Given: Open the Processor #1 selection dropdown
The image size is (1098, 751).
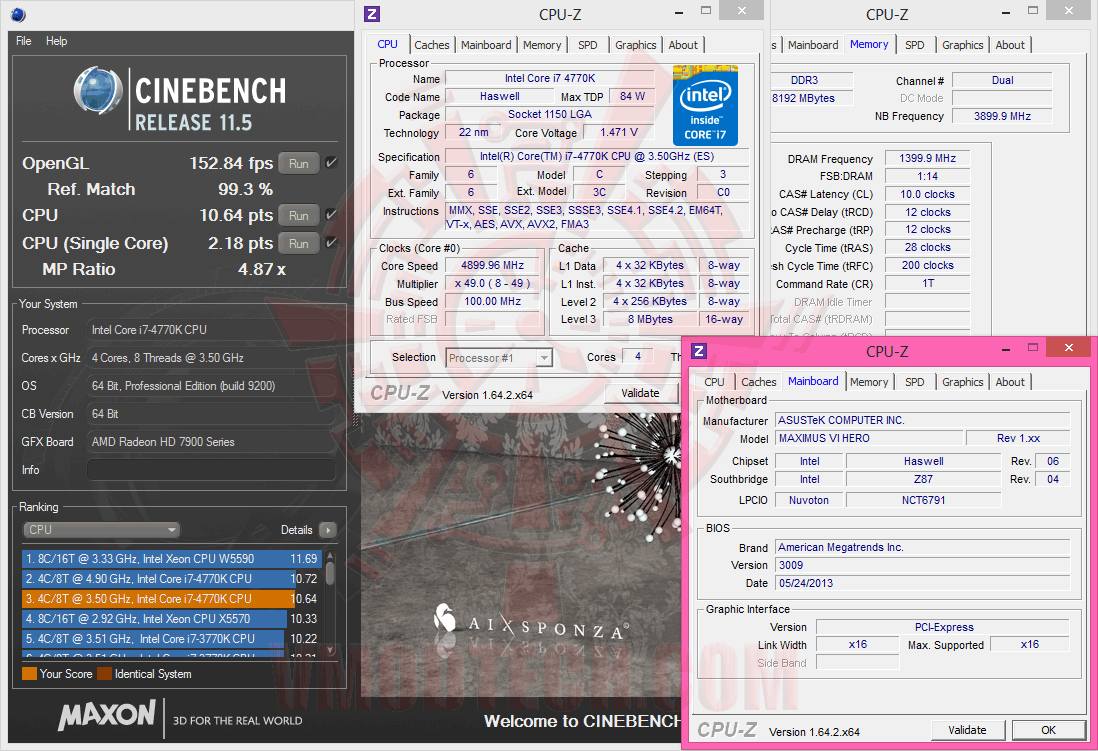Looking at the screenshot, I should coord(499,358).
